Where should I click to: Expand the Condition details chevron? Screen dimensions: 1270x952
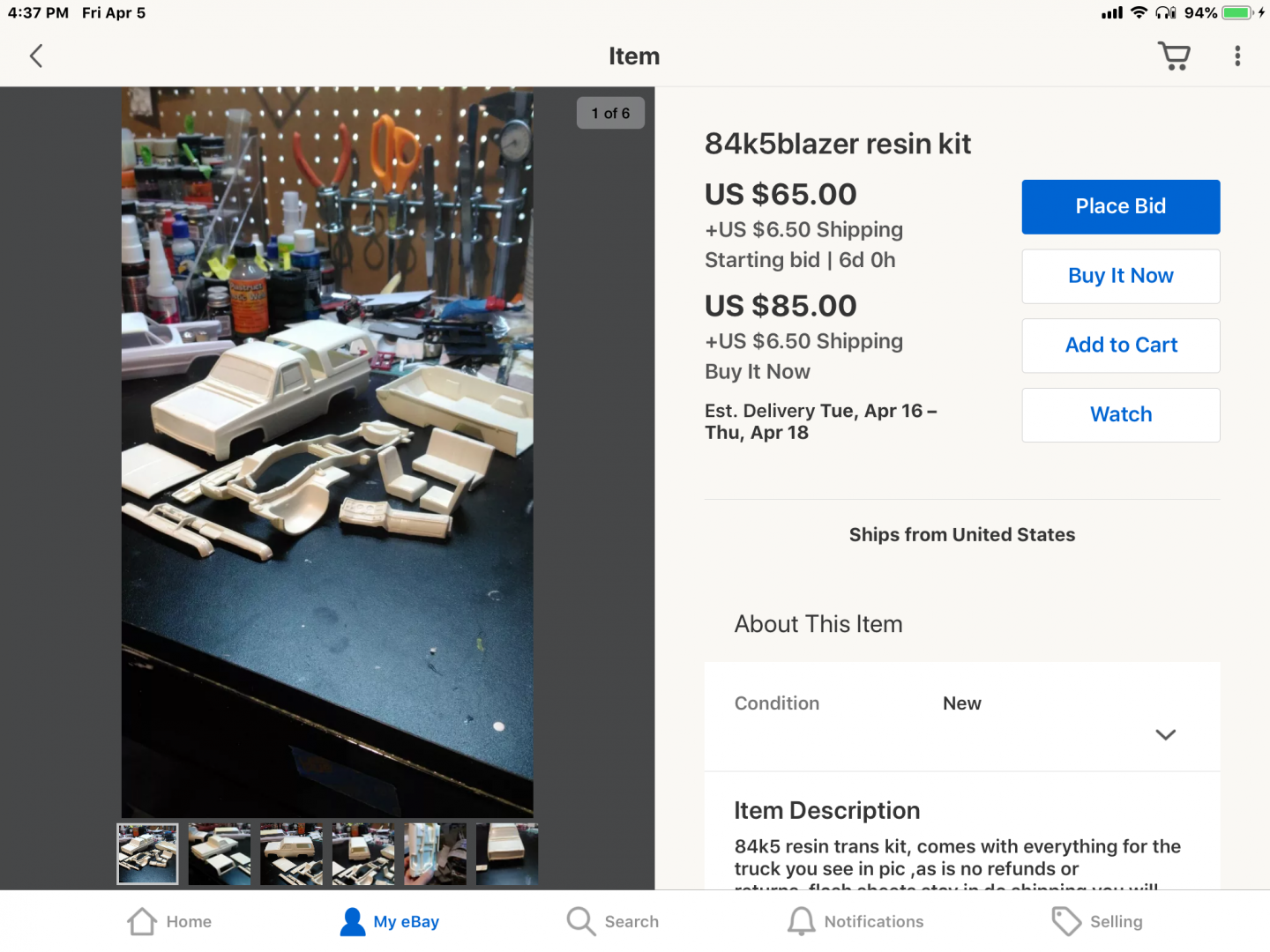1165,734
